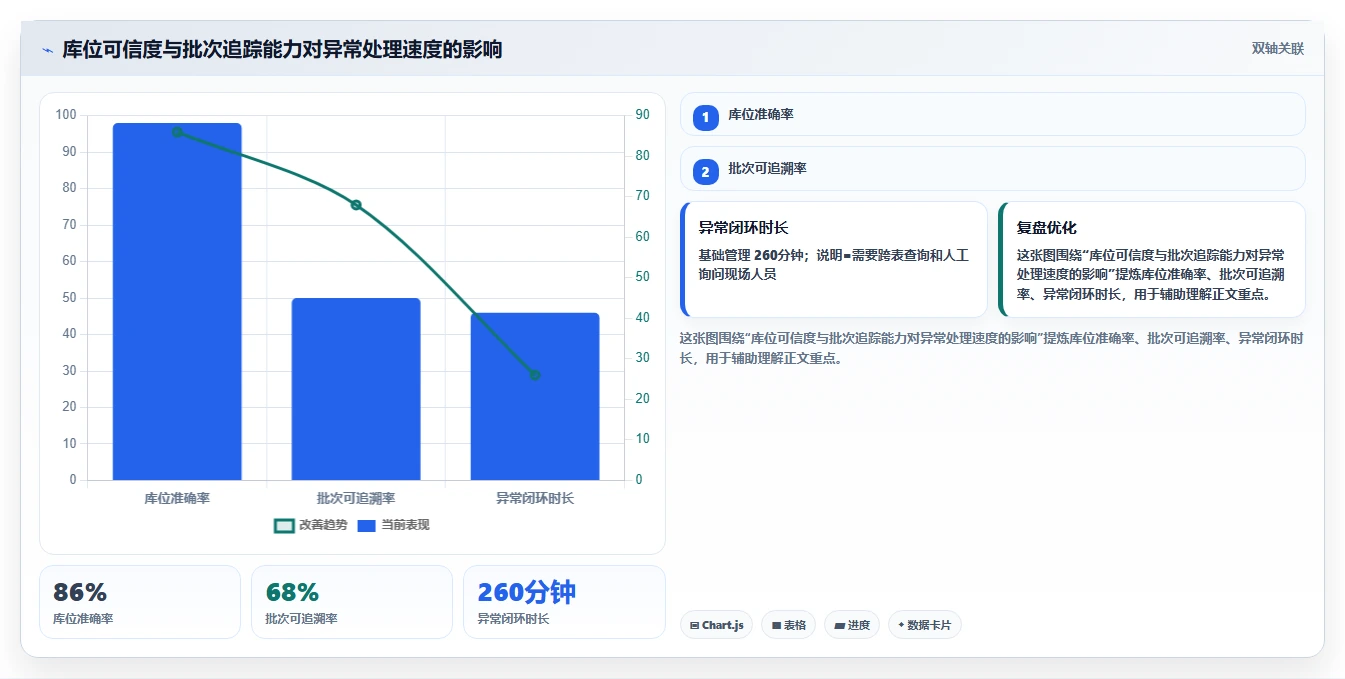Open the 异常闭环时长 info card

click(x=834, y=259)
